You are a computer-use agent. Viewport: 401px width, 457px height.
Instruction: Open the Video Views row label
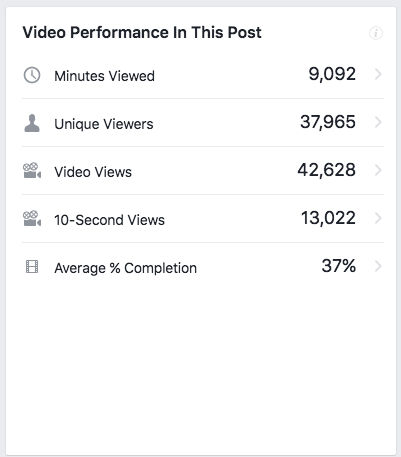[93, 172]
